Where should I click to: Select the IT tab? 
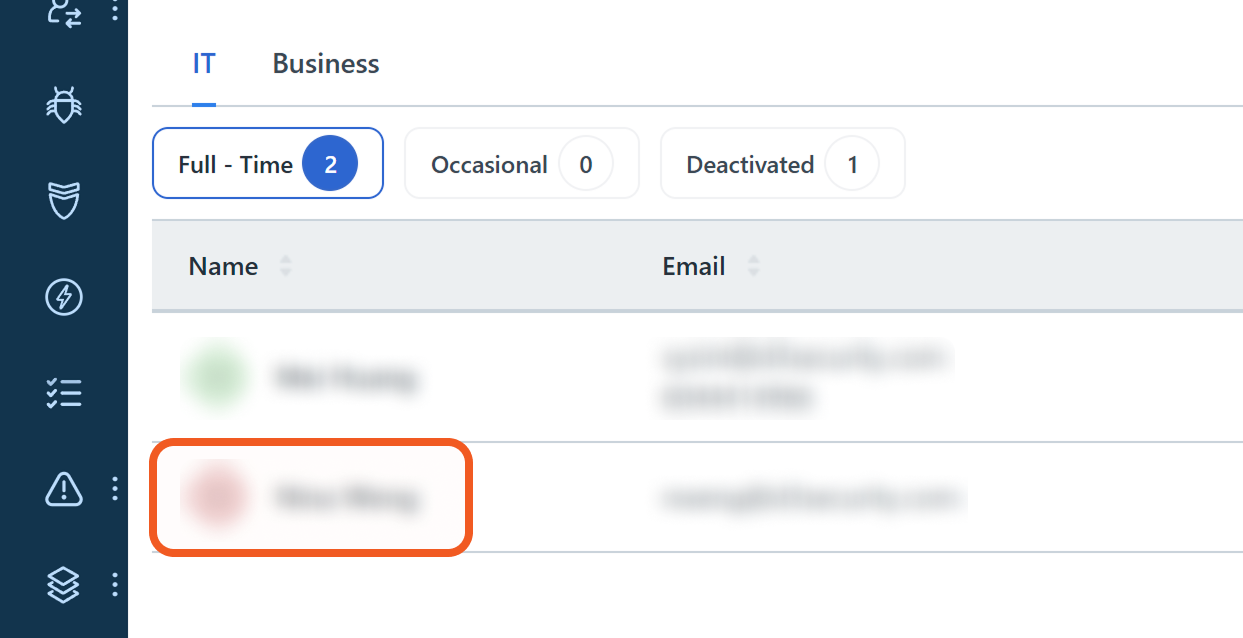[x=204, y=64]
